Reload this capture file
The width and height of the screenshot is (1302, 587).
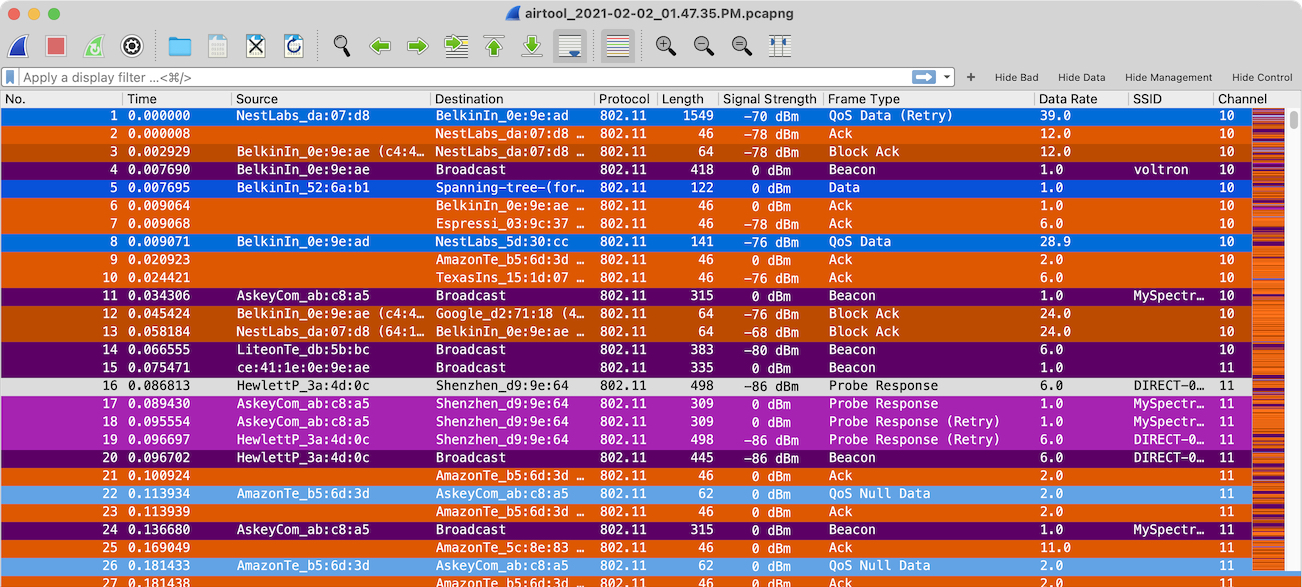click(x=293, y=46)
